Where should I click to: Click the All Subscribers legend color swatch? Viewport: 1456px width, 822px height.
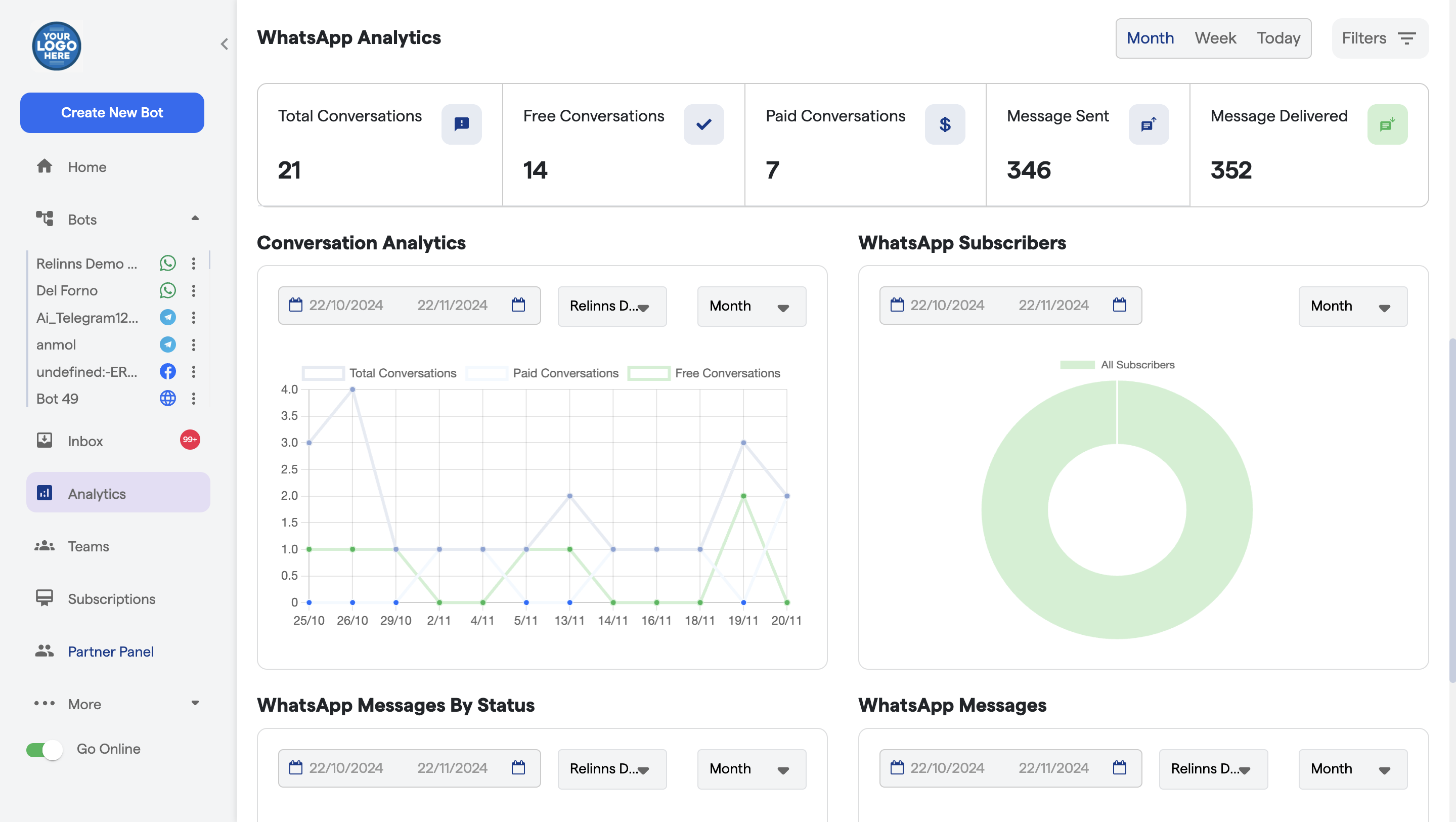pyautogui.click(x=1077, y=365)
